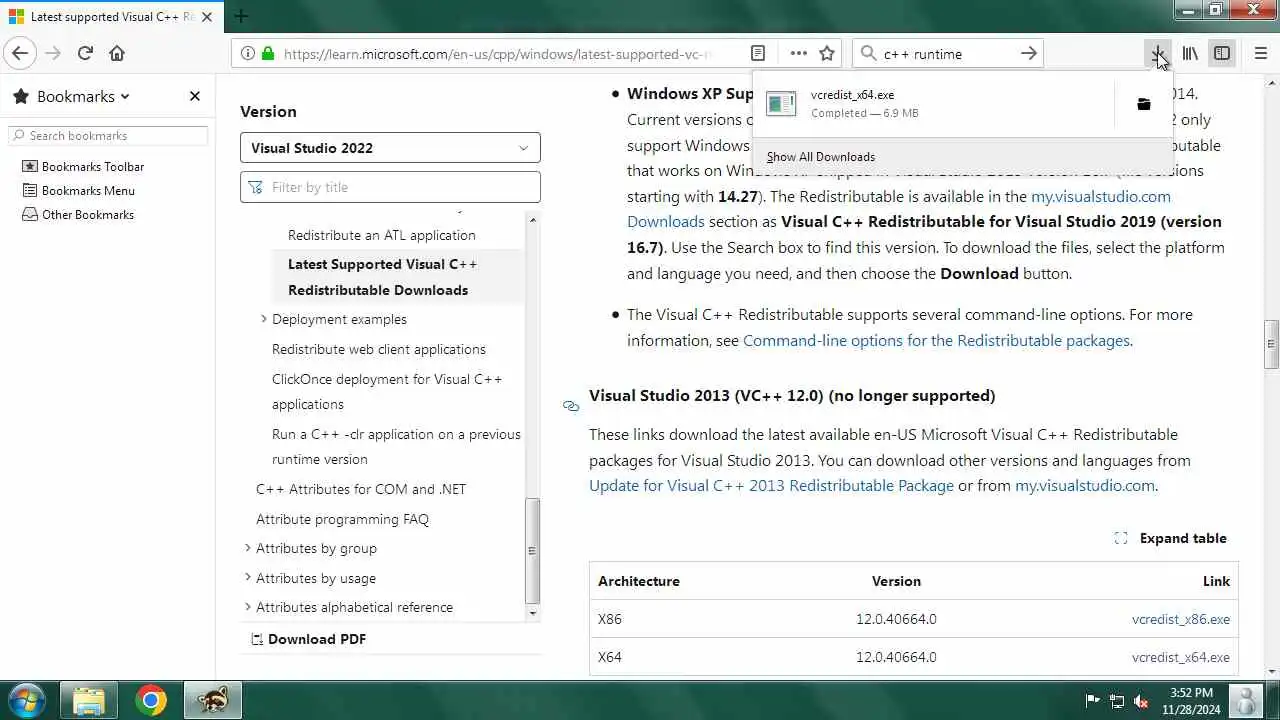
Task: Open Update for Visual C++ 2013 Redistributable link
Action: click(771, 485)
